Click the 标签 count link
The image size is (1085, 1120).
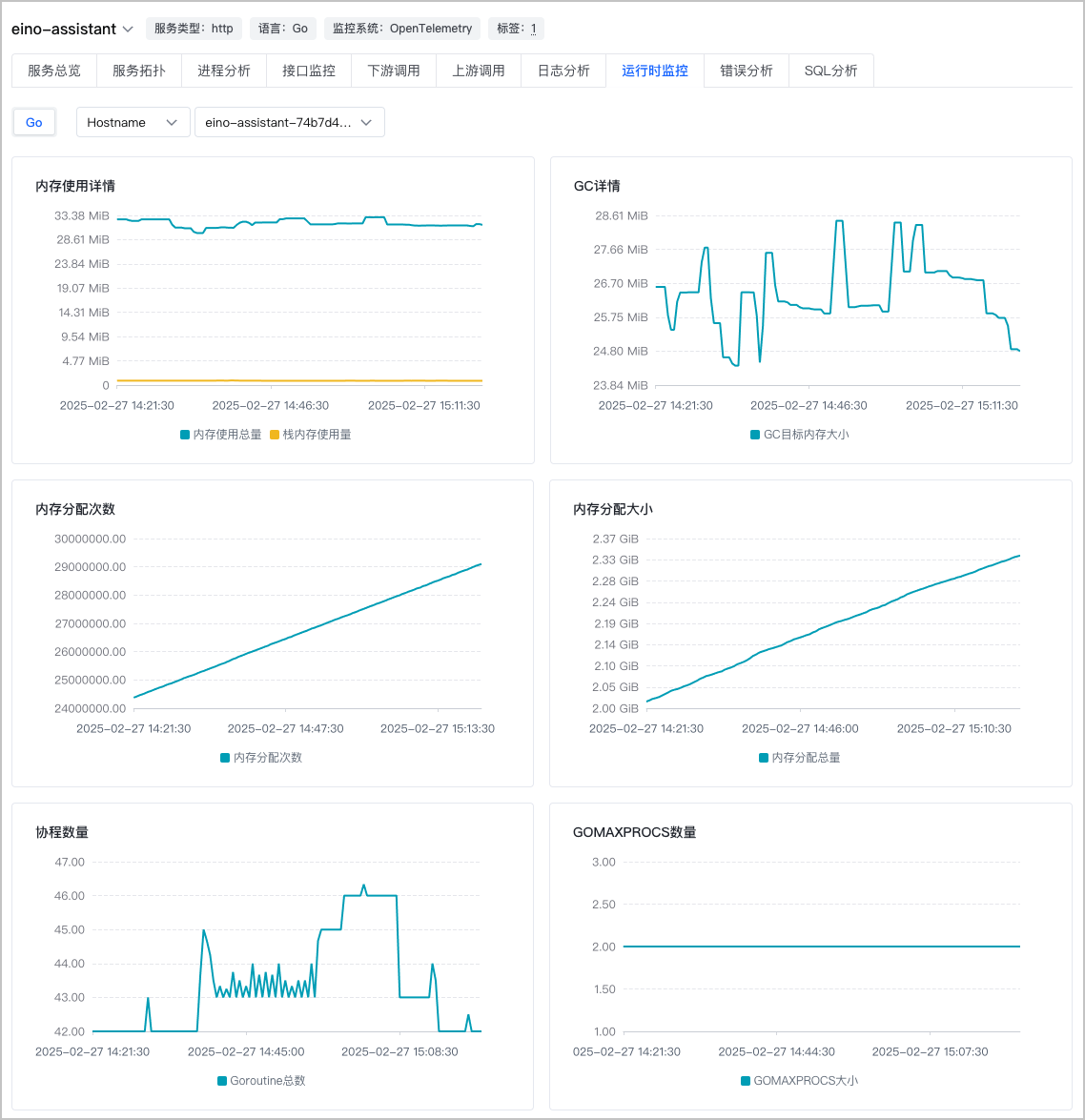pos(534,29)
